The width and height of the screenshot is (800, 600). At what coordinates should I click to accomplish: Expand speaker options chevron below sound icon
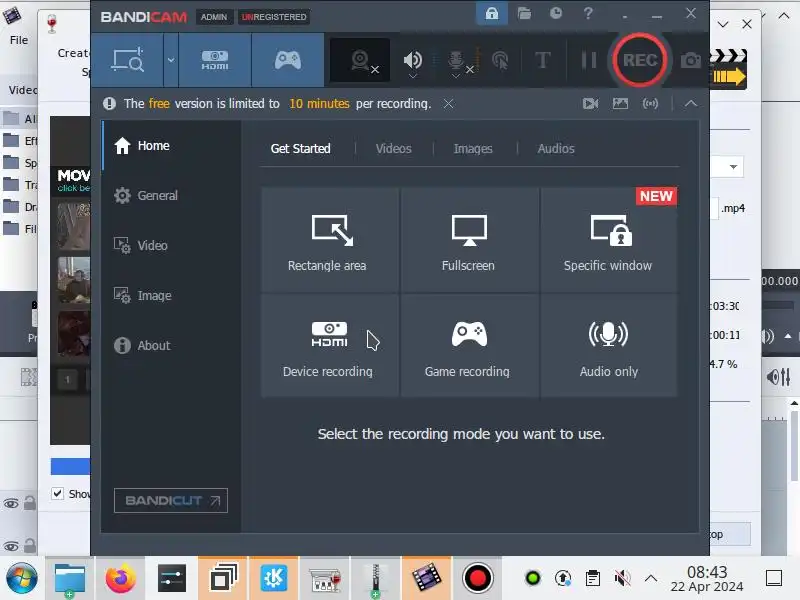(x=413, y=76)
